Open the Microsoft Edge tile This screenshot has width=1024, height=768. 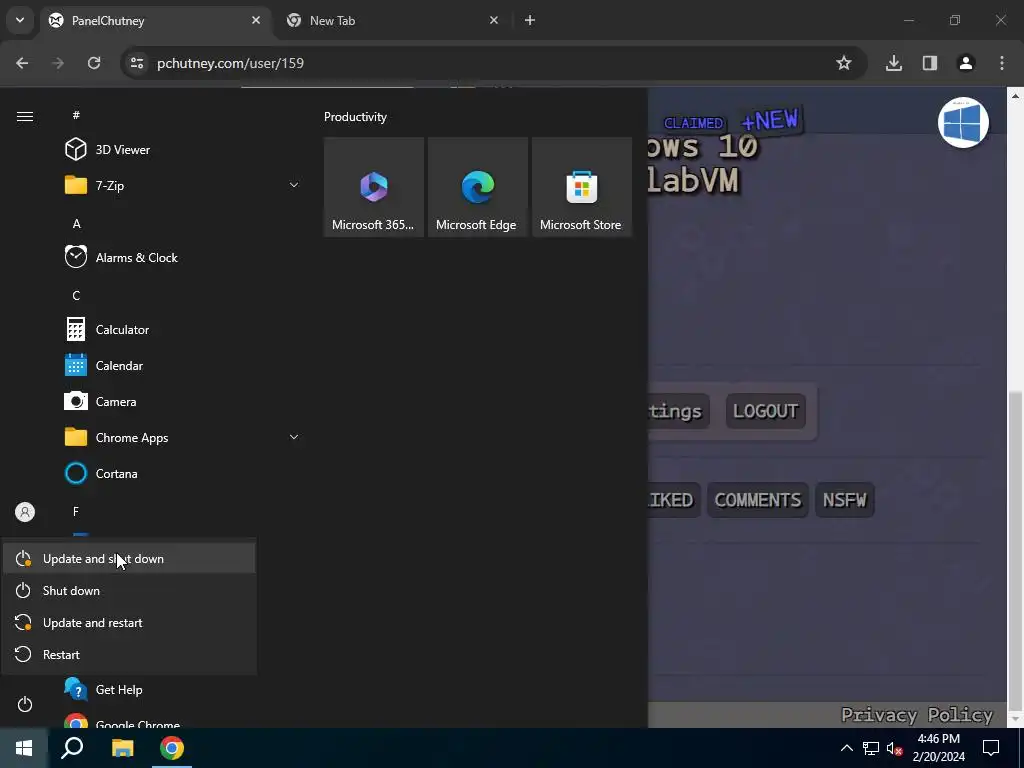point(477,187)
